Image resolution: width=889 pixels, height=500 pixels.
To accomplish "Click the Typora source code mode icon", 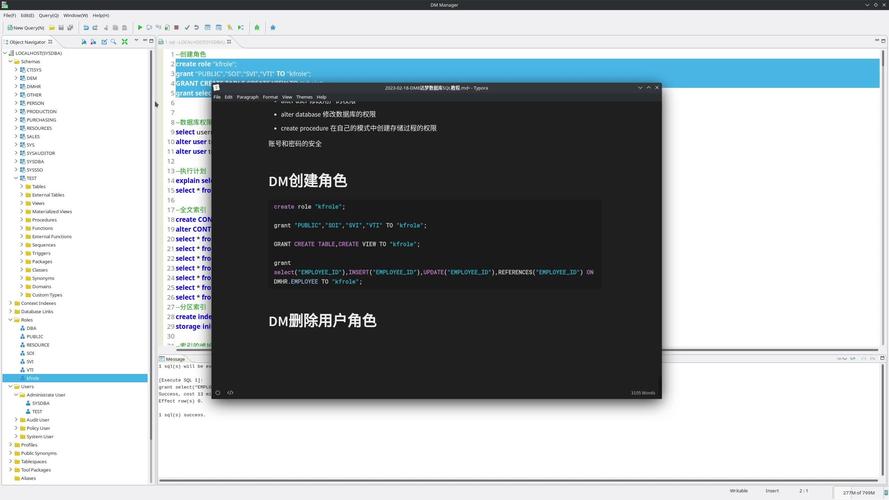I will pos(230,392).
